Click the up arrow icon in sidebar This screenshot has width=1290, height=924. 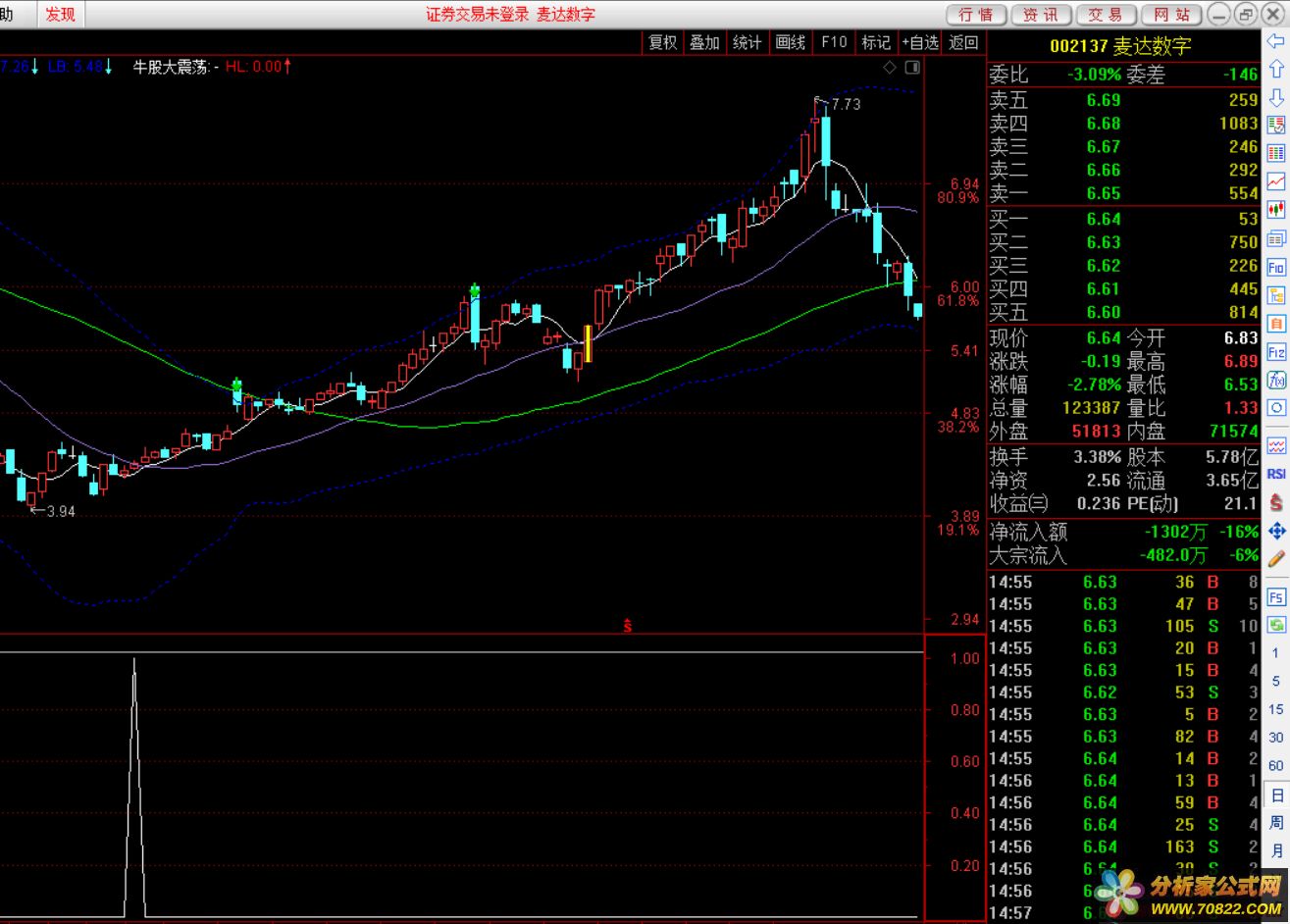[1276, 69]
